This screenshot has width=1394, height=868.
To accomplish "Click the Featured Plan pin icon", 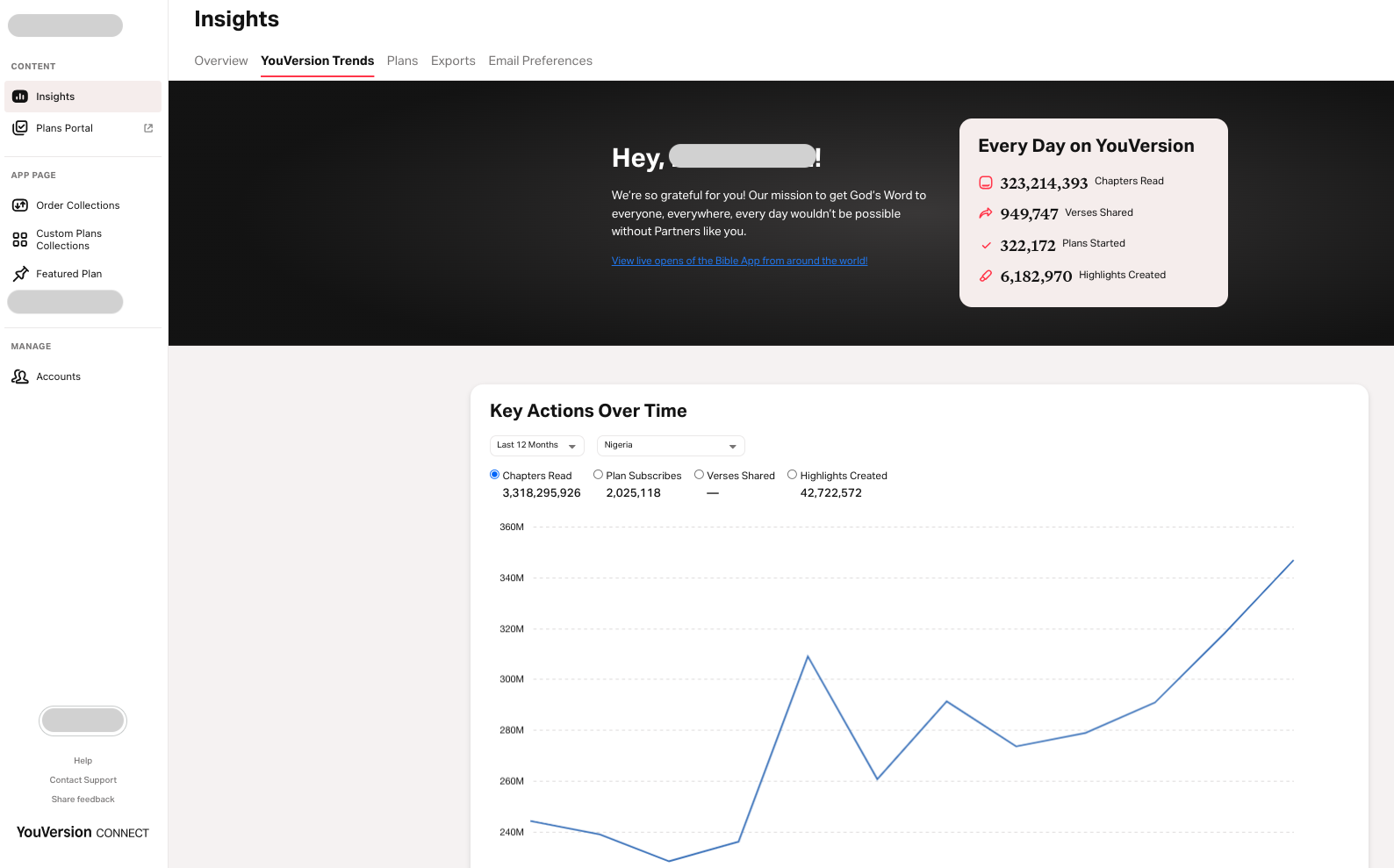I will point(20,274).
